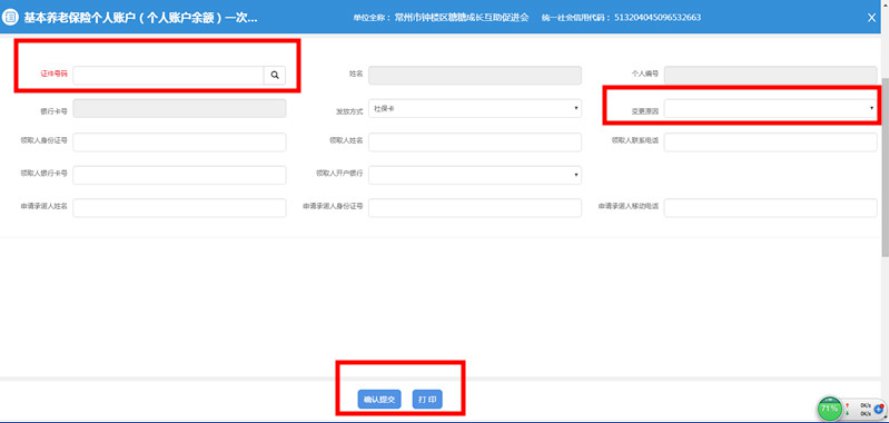Select the 申请承诺人移动电话 field
Screen dimensions: 889x423
(770, 208)
